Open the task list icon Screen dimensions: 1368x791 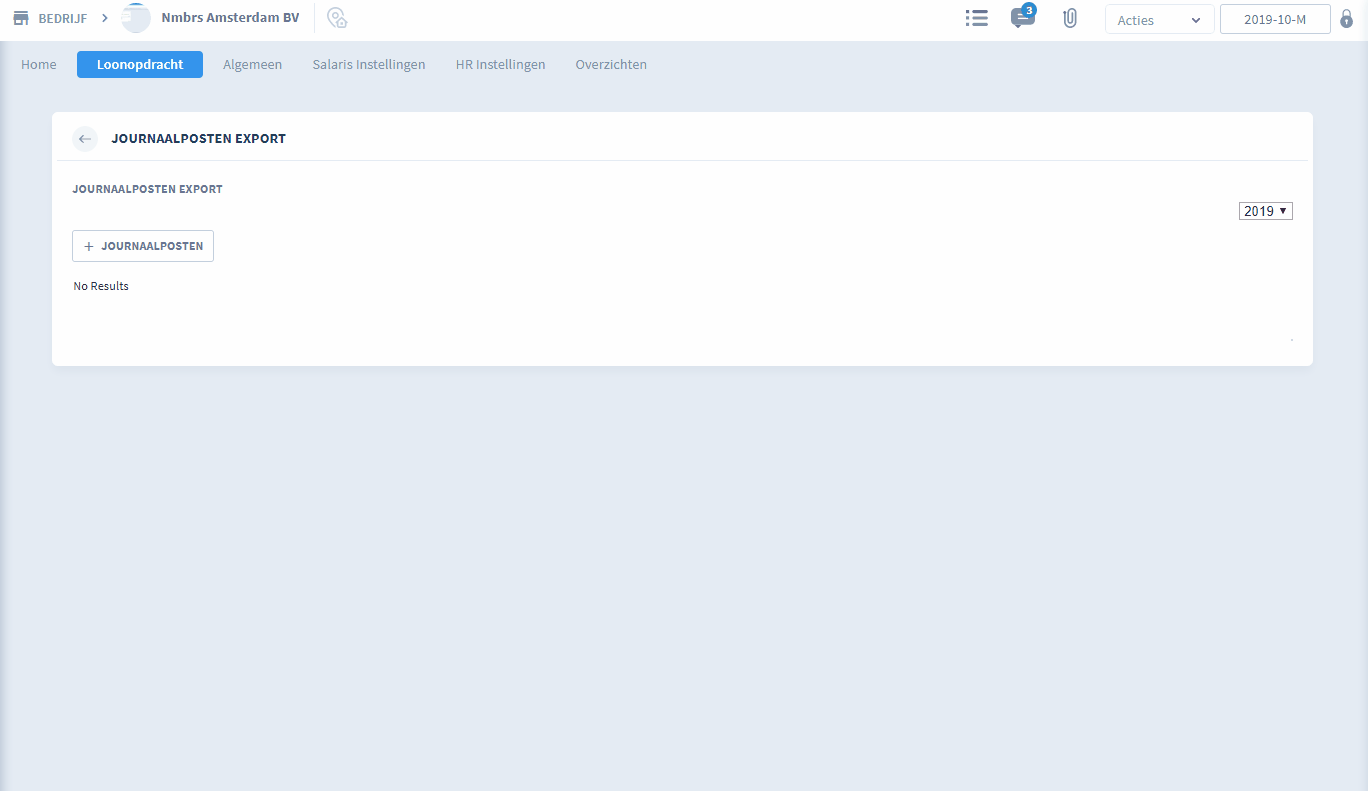tap(976, 18)
